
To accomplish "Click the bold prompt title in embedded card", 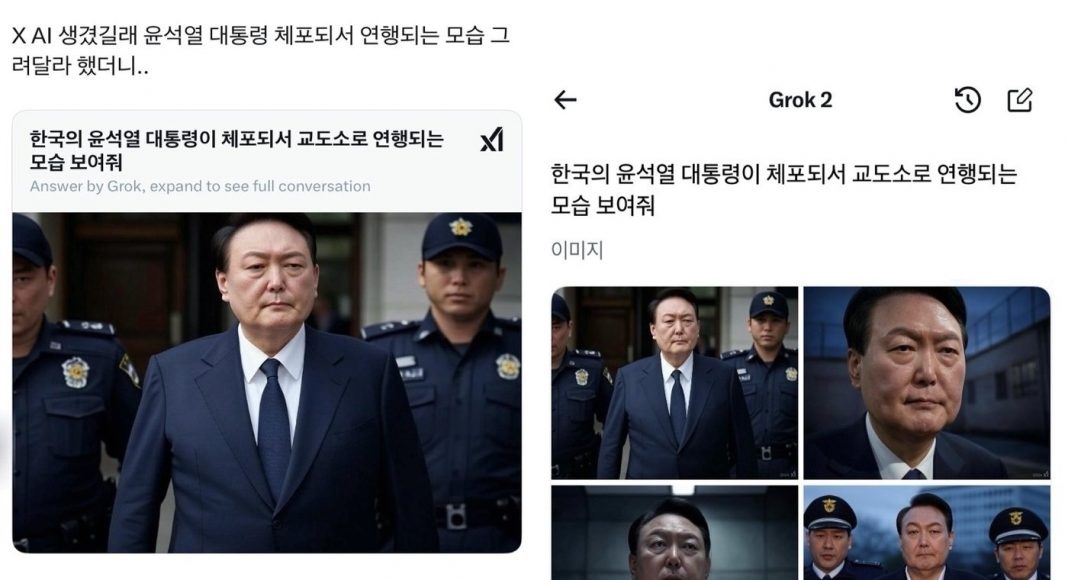I will 236,150.
